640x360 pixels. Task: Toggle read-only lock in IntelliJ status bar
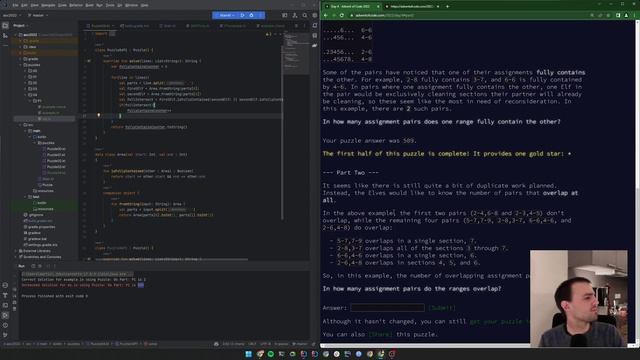pyautogui.click(x=313, y=344)
